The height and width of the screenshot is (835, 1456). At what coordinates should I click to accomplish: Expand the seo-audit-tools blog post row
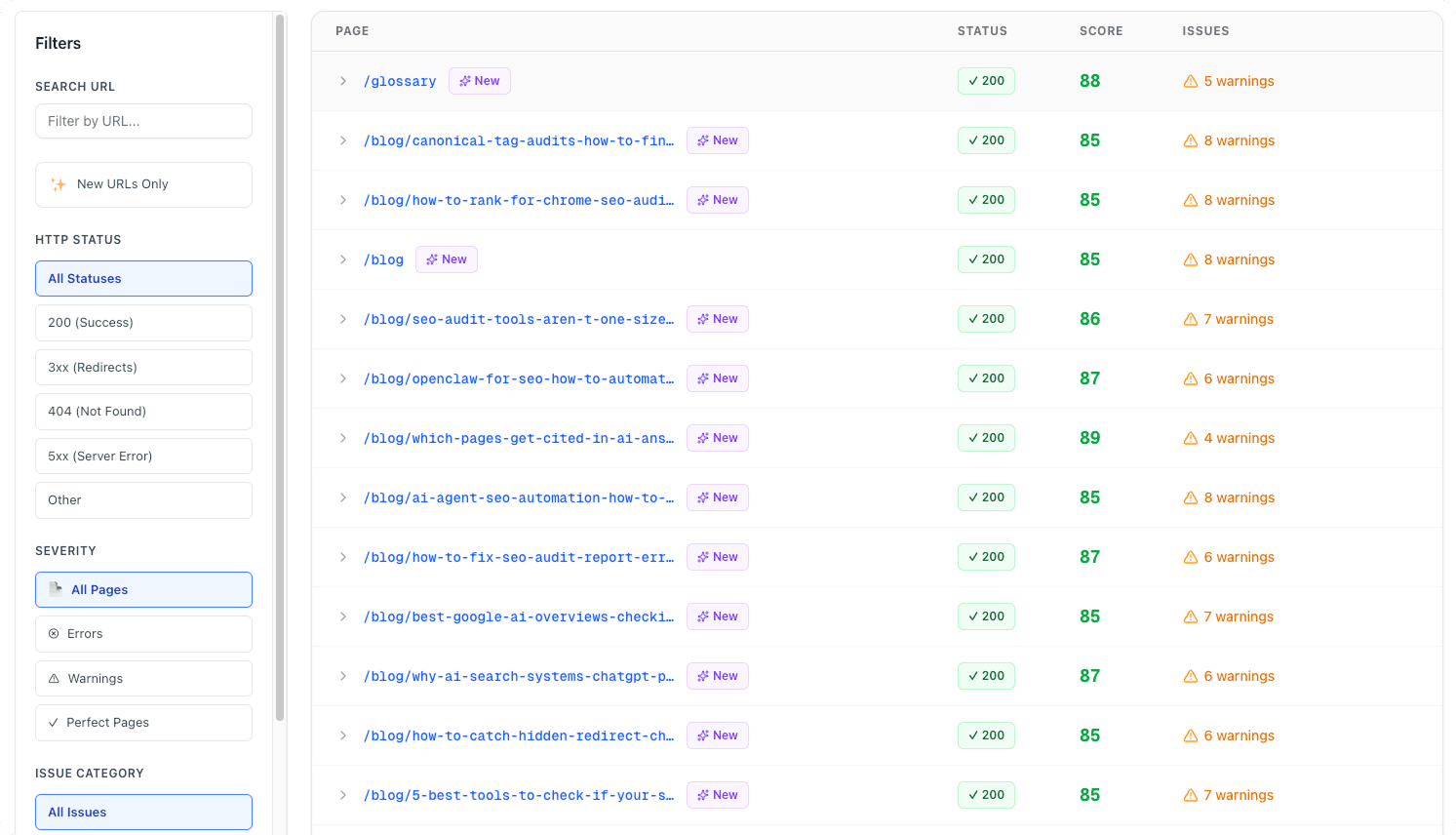click(342, 319)
